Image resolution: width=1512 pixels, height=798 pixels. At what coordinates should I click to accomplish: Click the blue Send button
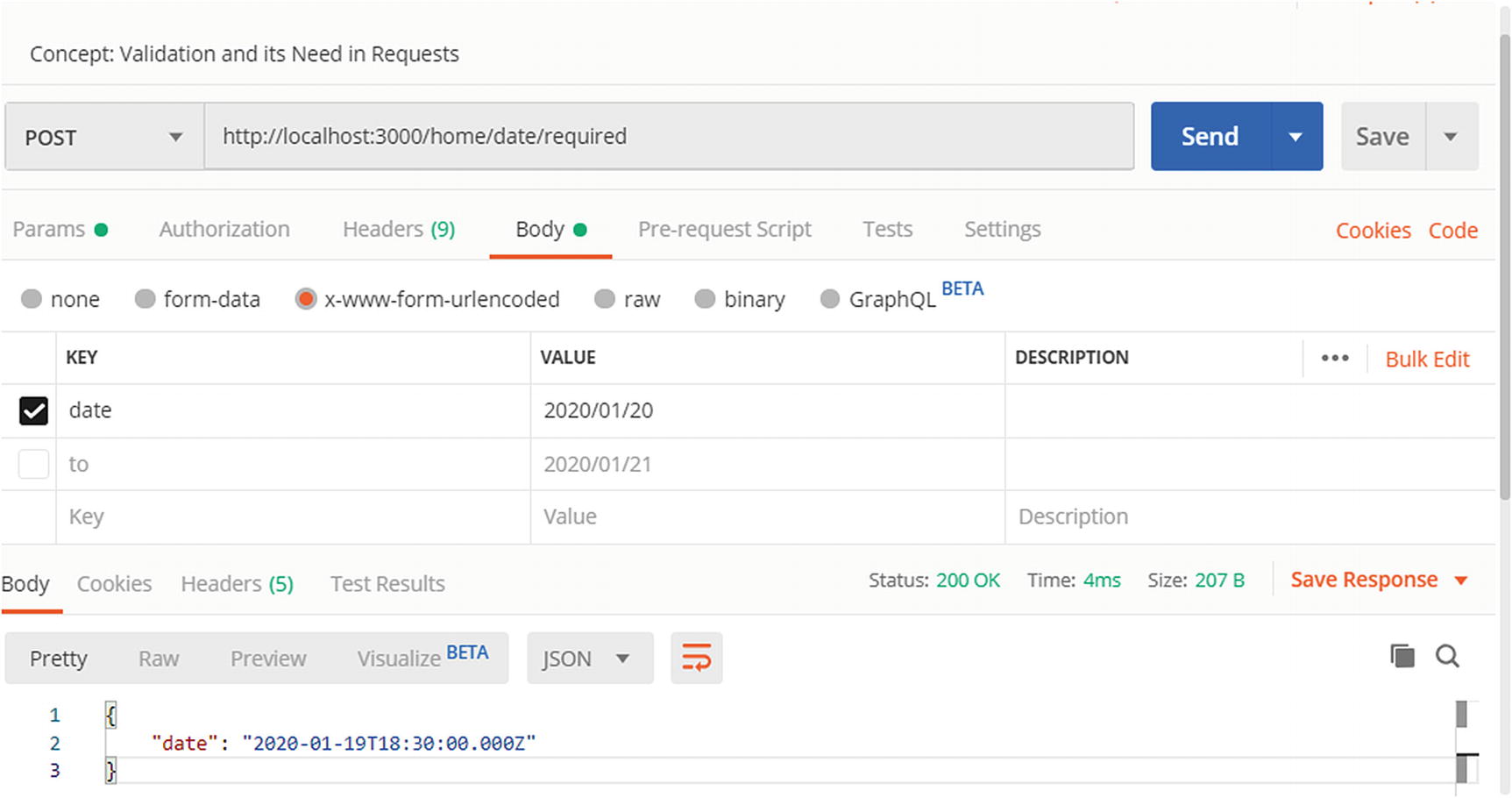click(1210, 137)
